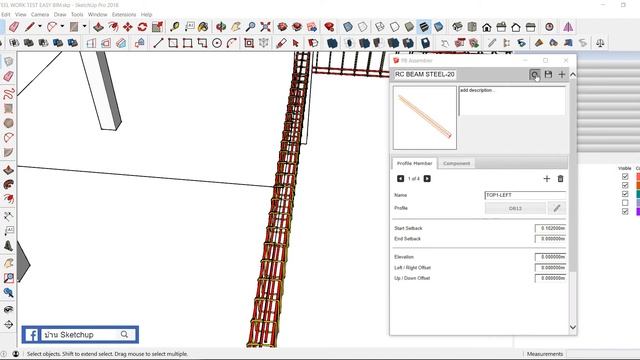The image size is (640, 360).
Task: Select the Offset tool
Action: point(113,27)
